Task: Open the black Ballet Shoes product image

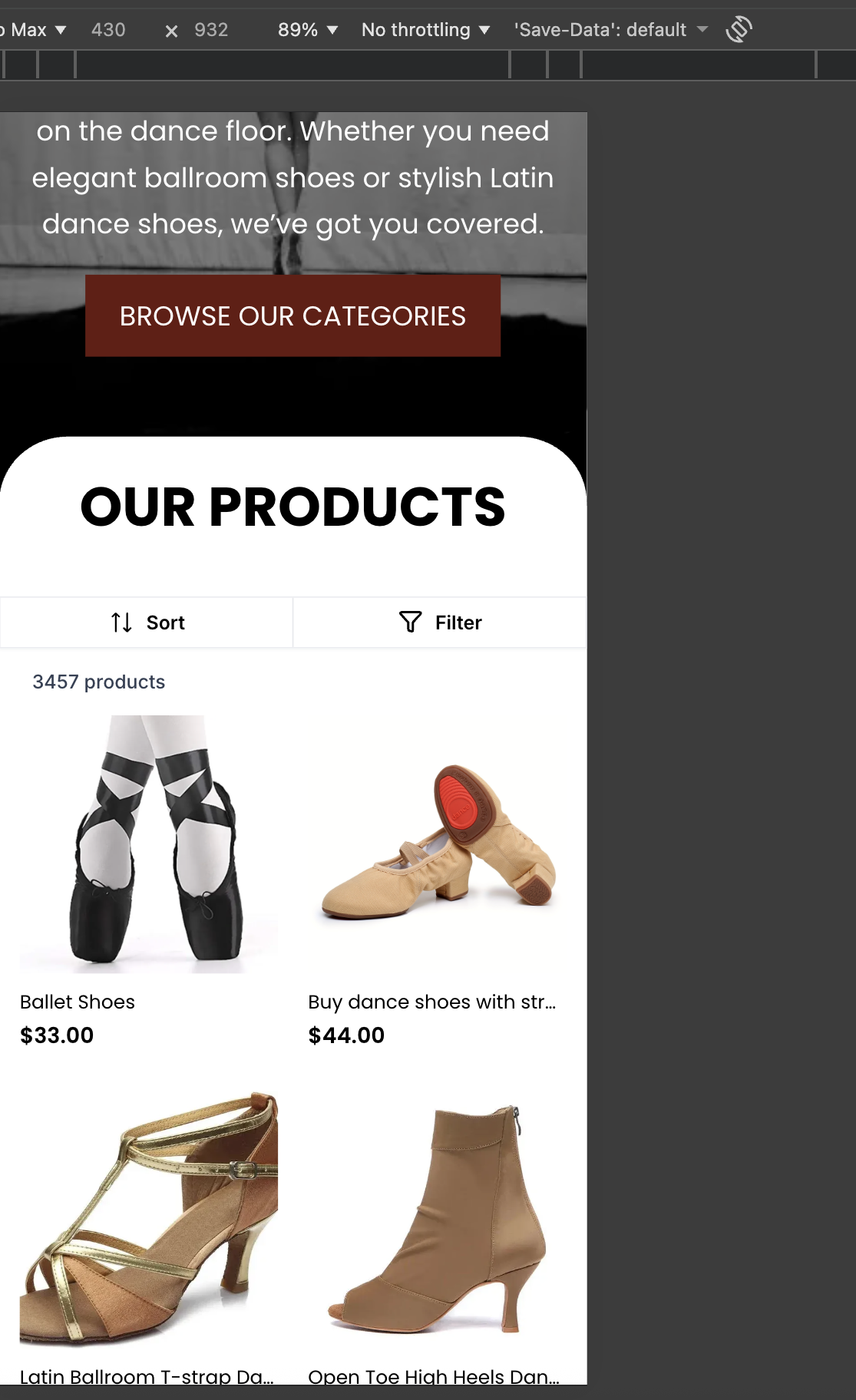Action: coord(149,844)
